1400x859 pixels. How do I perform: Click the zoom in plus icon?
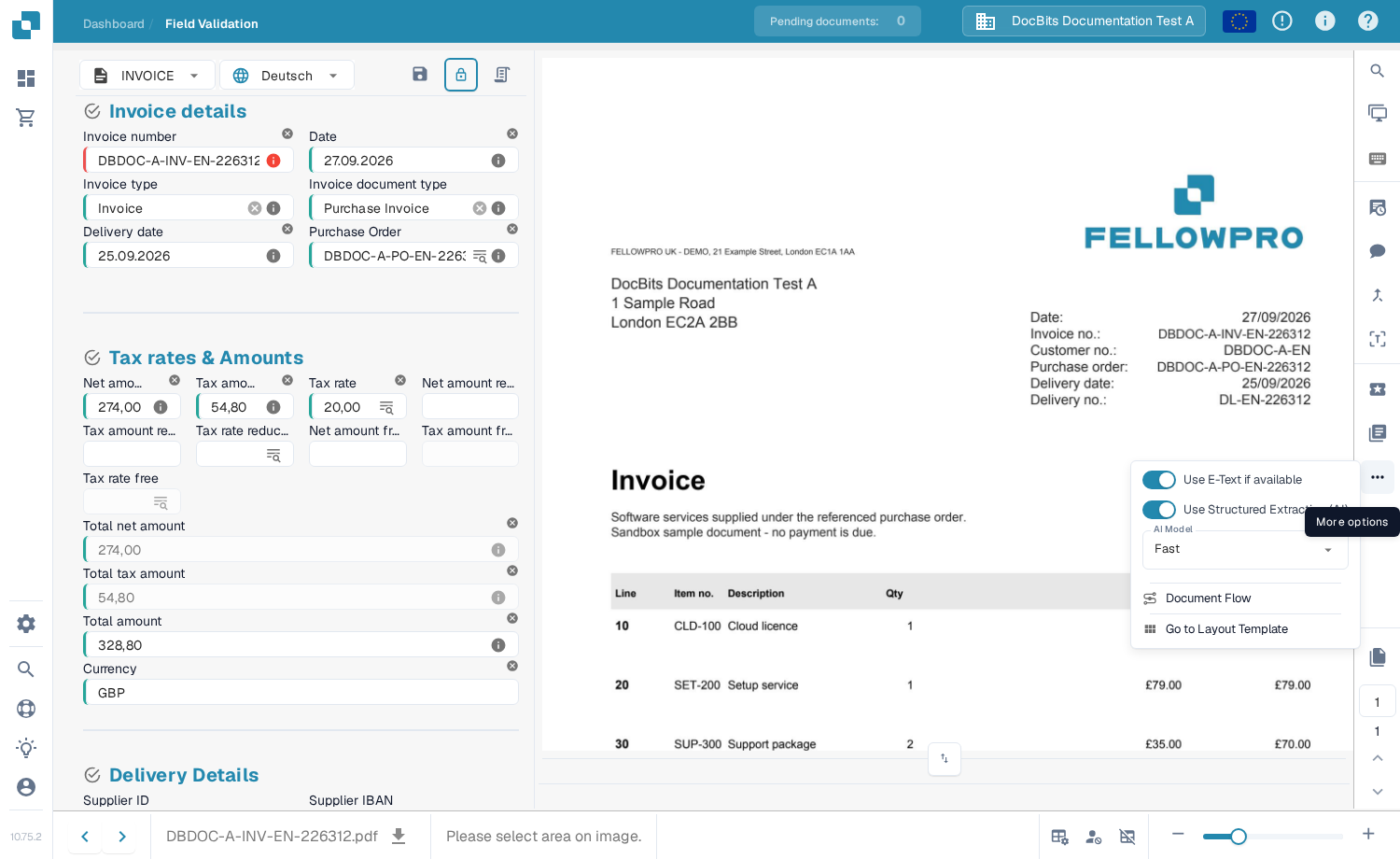click(x=1368, y=834)
